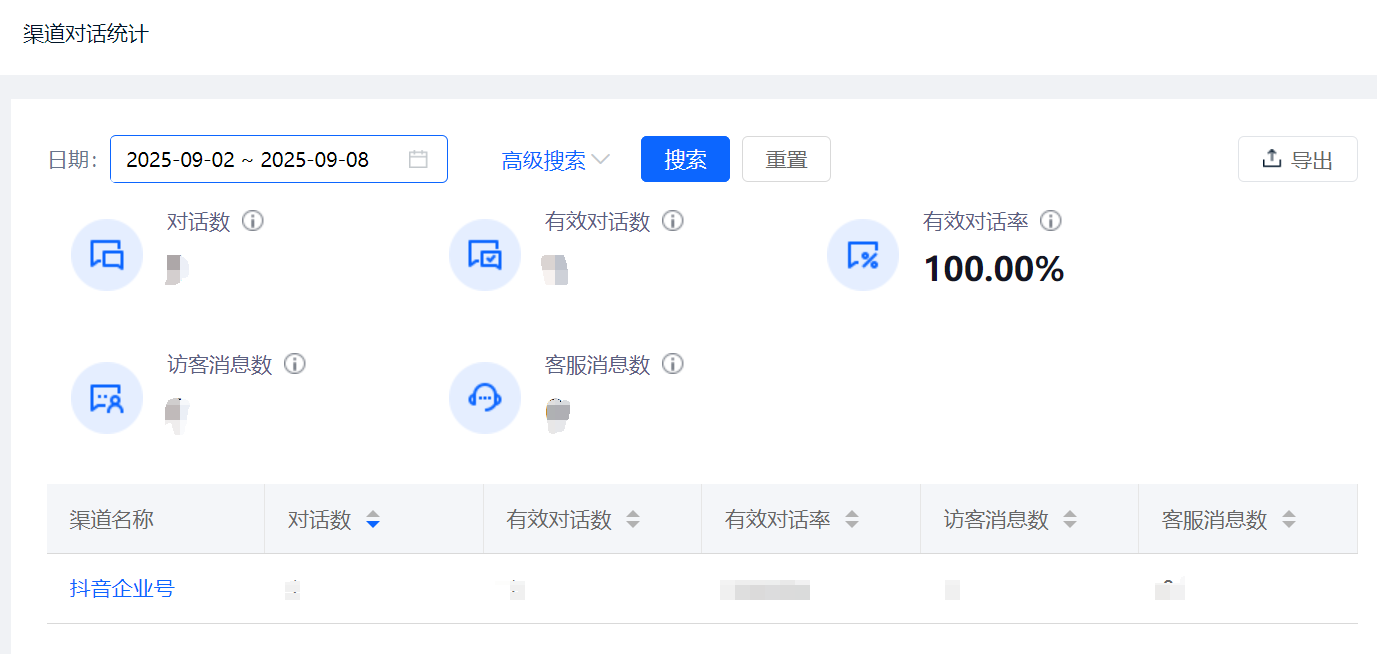This screenshot has height=654, width=1377.
Task: Sort table by 对话数 column
Action: tap(373, 519)
